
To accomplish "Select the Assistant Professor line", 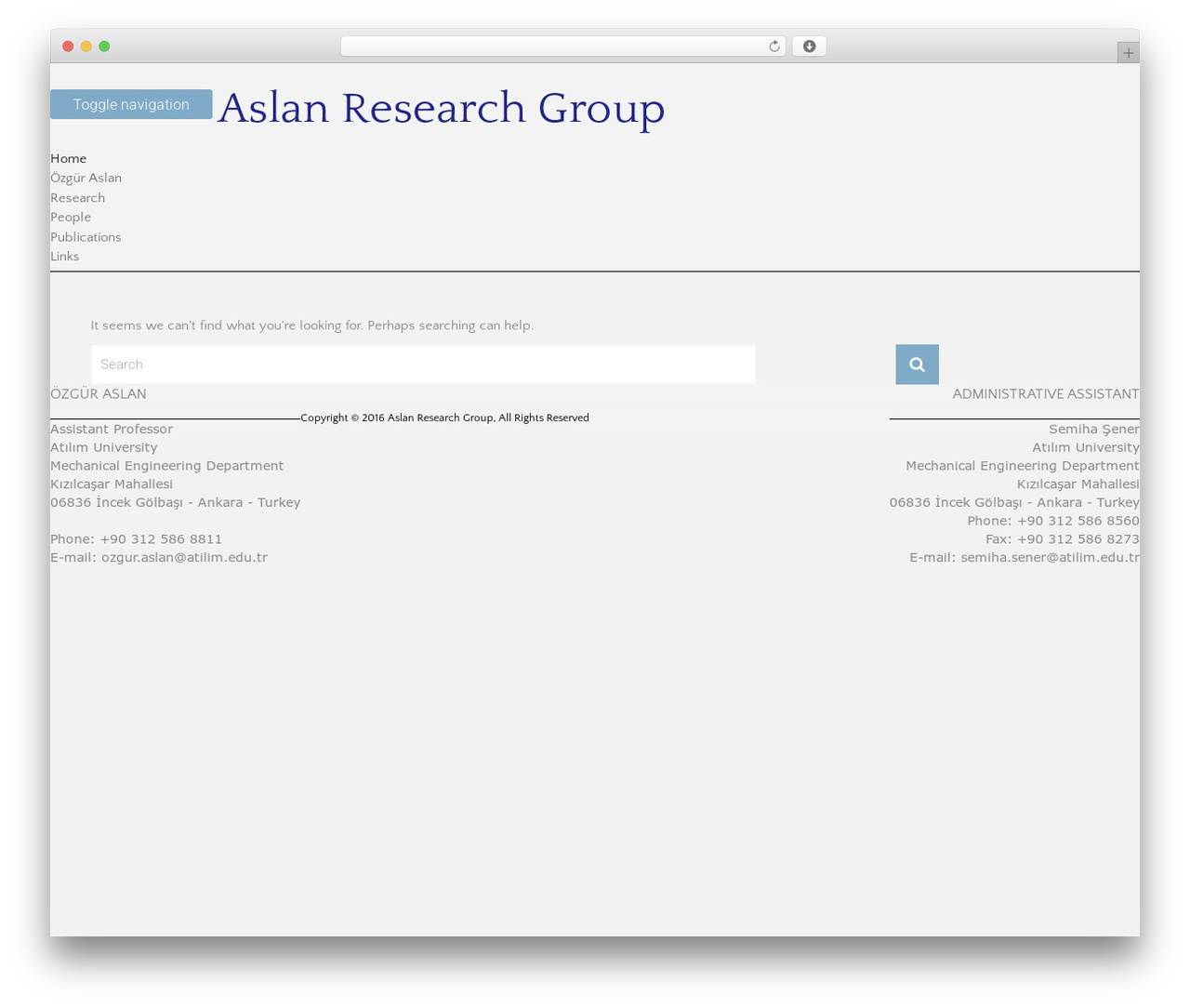I will [112, 429].
